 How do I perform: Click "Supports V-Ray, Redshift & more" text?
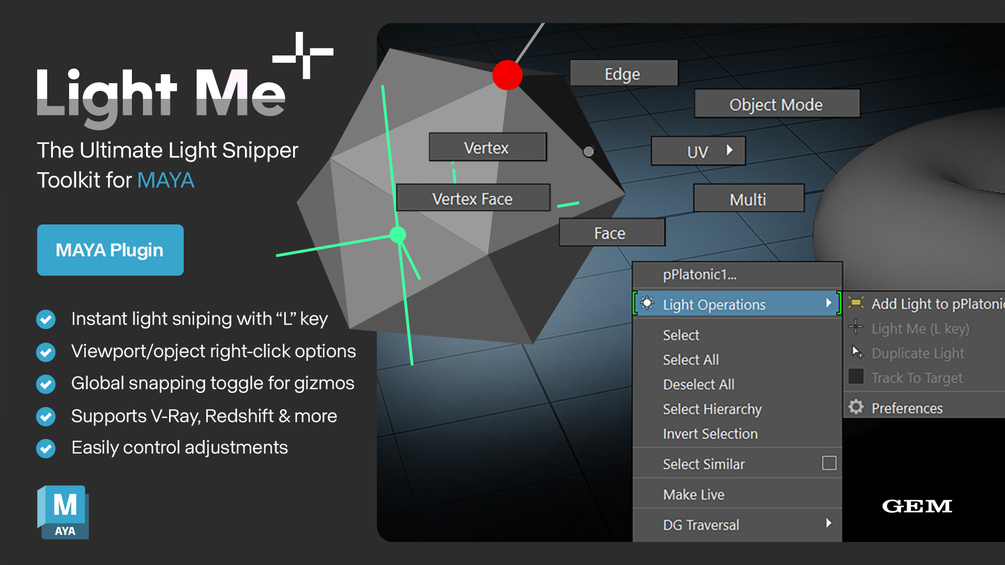coord(204,416)
